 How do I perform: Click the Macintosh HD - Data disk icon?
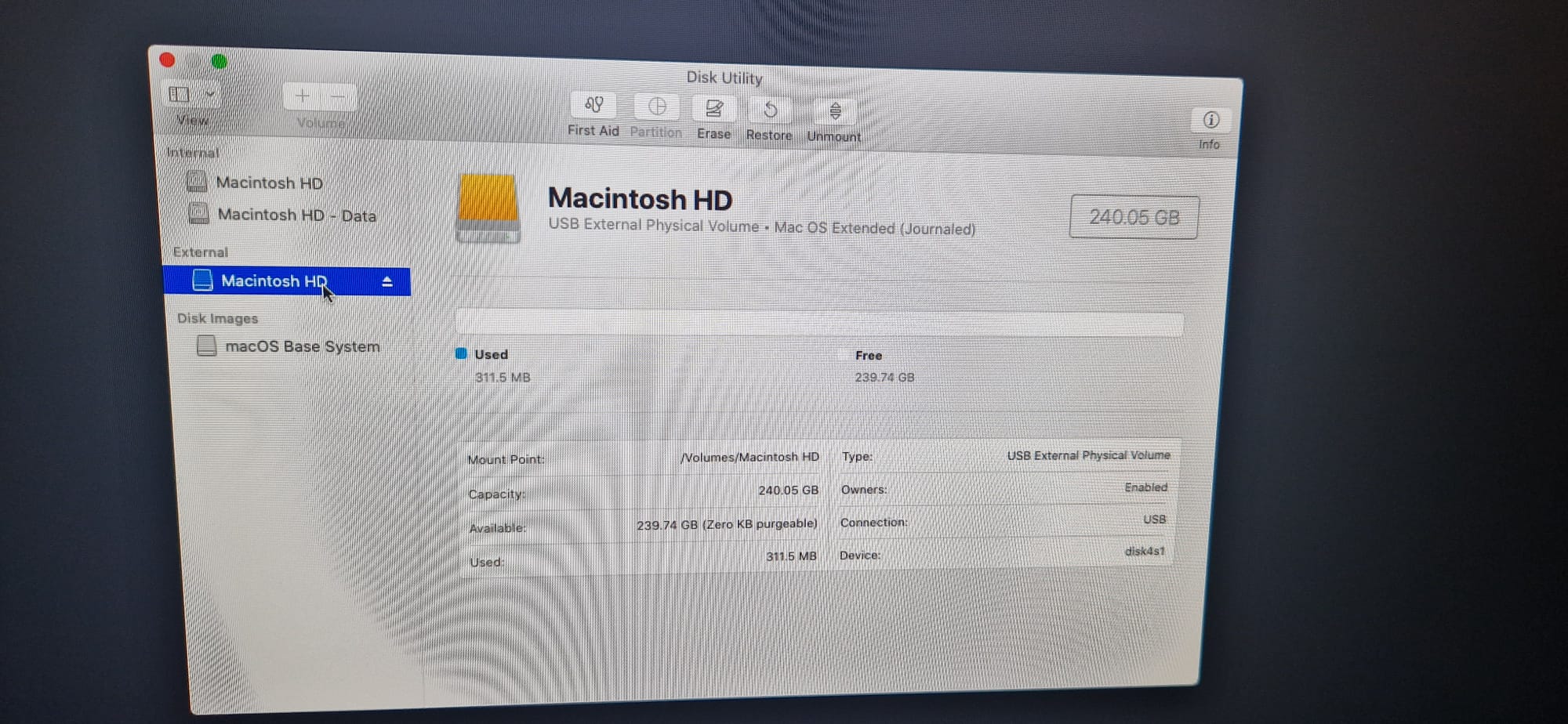[199, 213]
